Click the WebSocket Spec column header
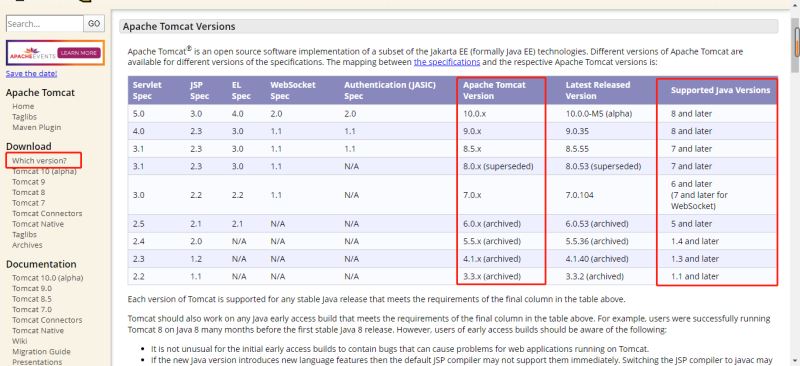This screenshot has width=800, height=366. [293, 90]
